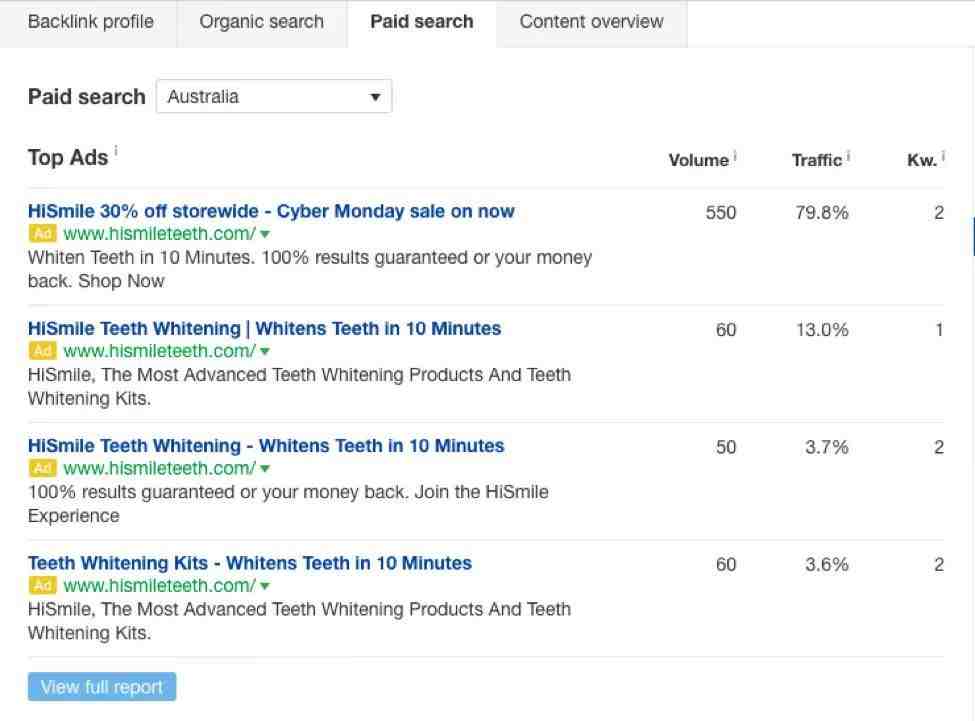The width and height of the screenshot is (975, 721).
Task: Click Ad badge under HiSmile Teeth Whitening - title
Action: point(42,468)
